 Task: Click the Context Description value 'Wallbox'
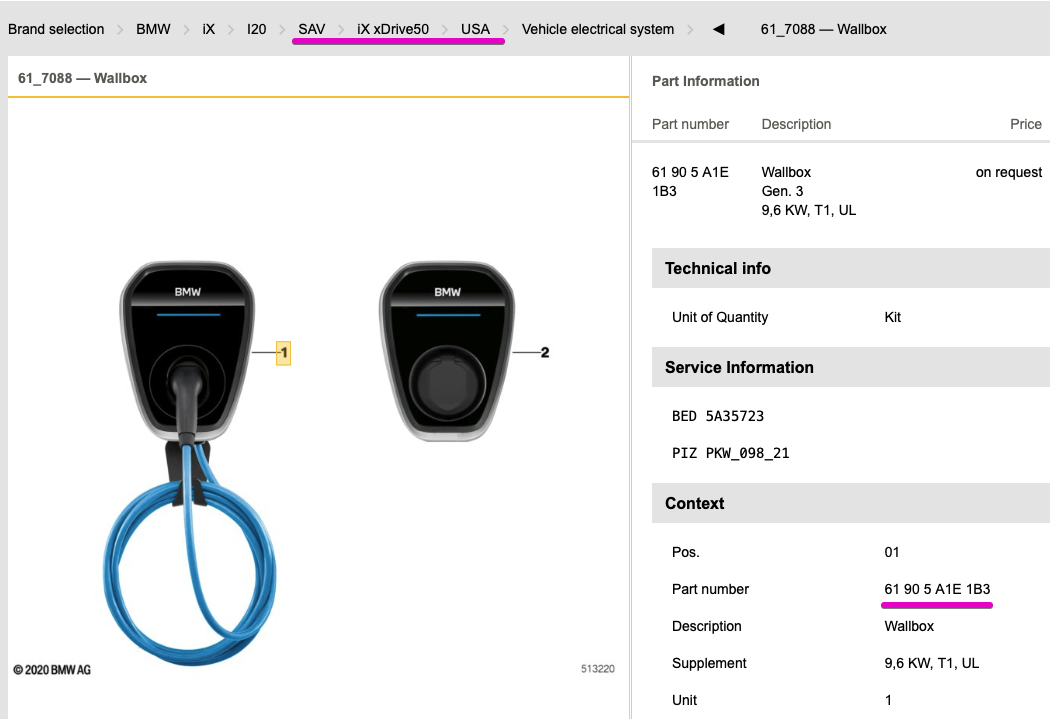point(909,626)
